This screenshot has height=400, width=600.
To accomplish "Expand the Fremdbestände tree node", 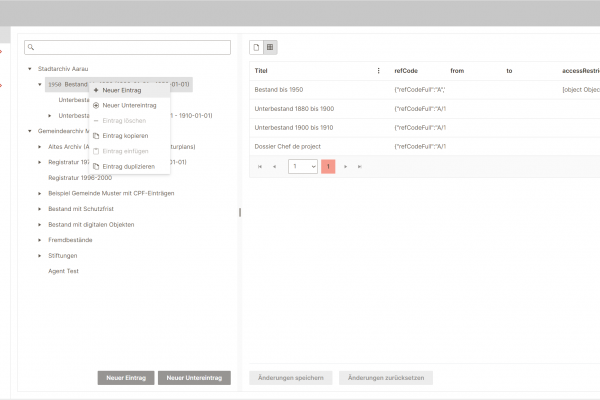I will (40, 240).
